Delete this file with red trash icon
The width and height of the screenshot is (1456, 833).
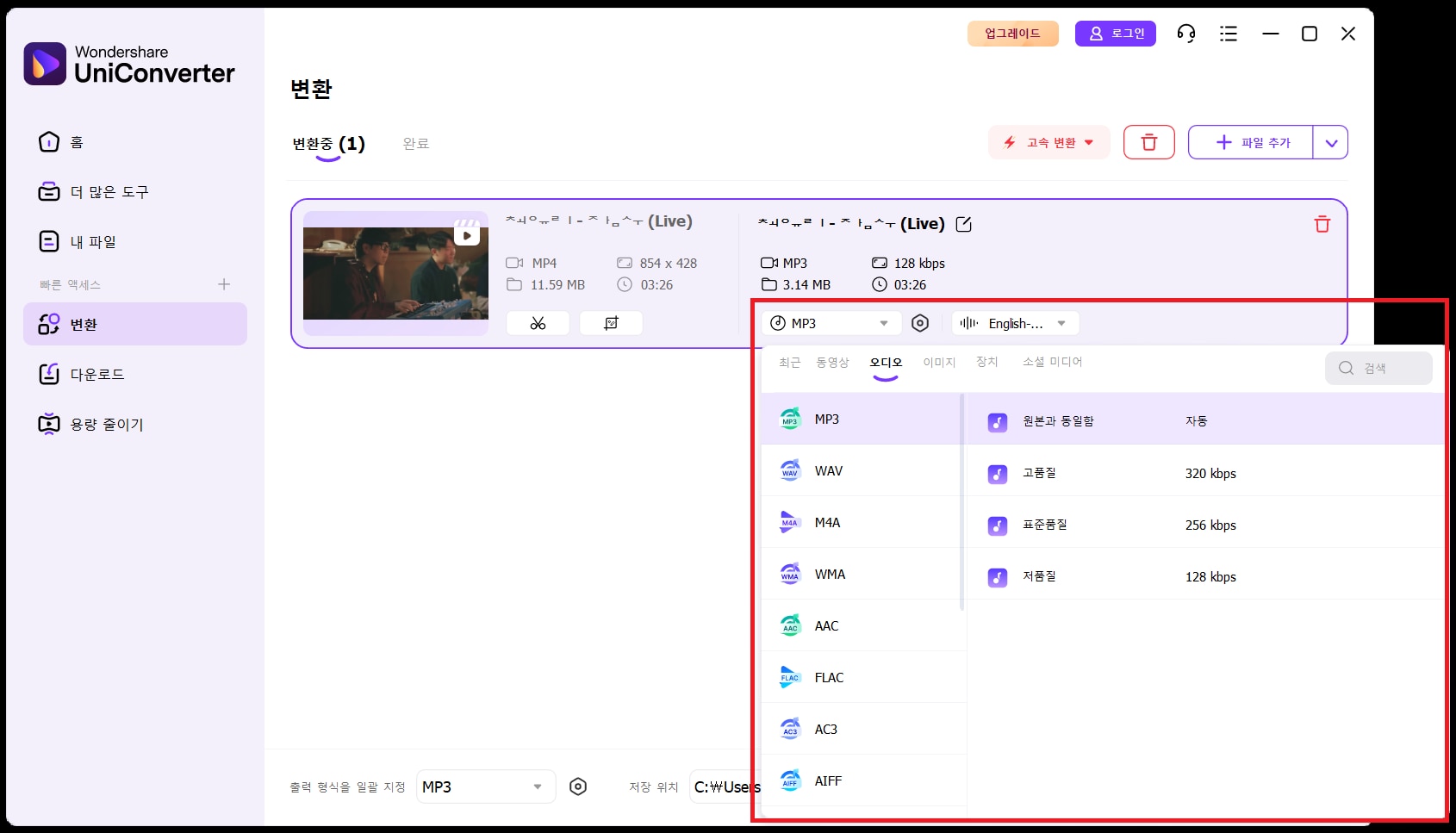point(1322,224)
